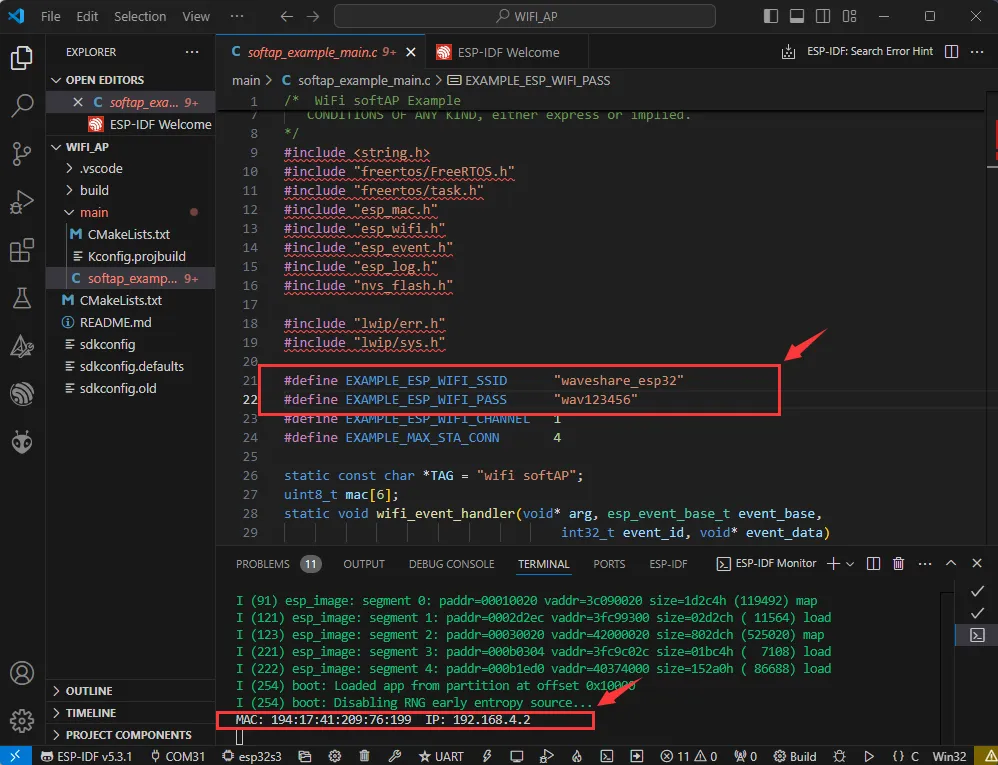This screenshot has width=998, height=765.
Task: Switch to the PROBLEMS panel tab
Action: pos(263,564)
